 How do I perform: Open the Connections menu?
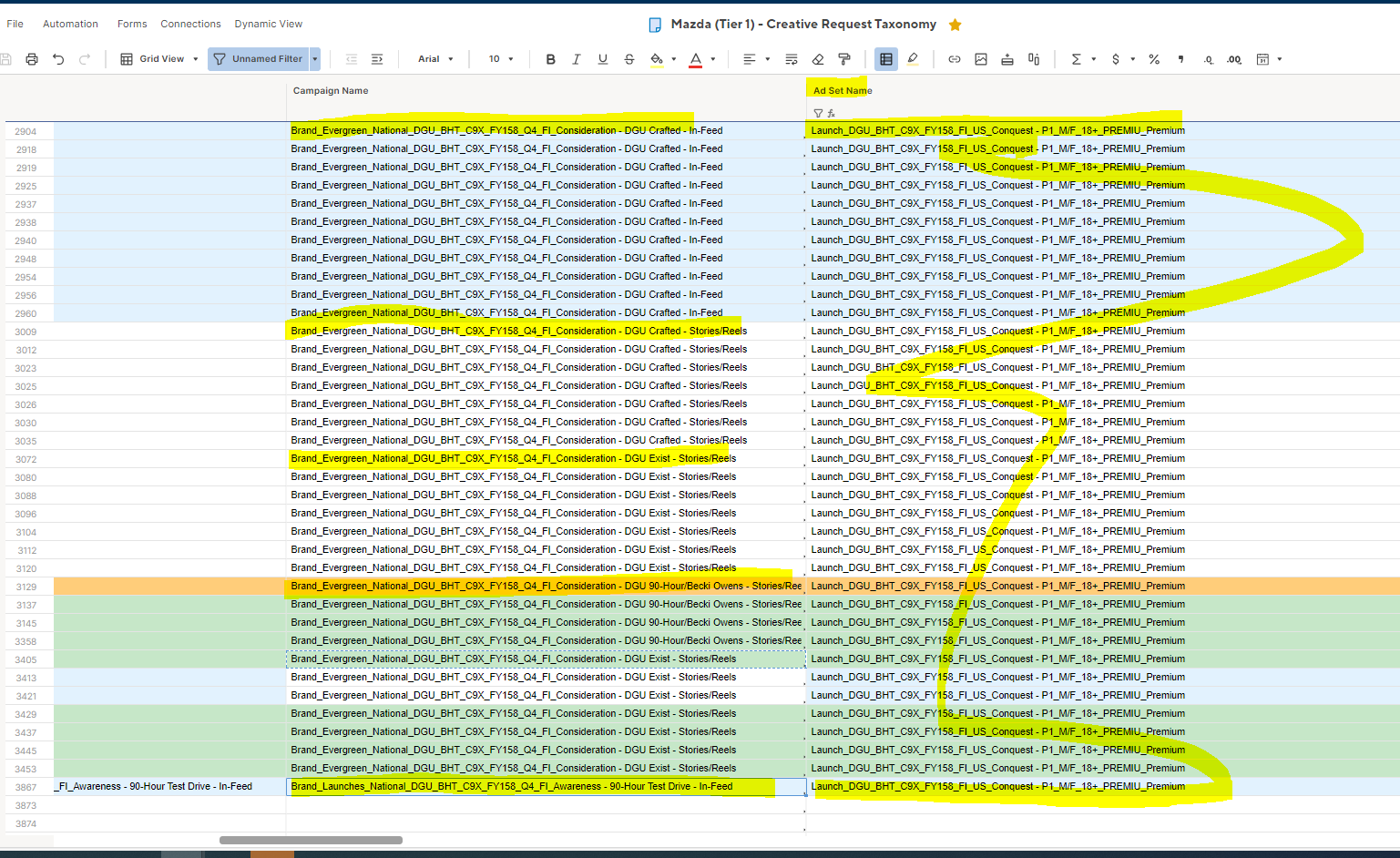click(x=190, y=24)
